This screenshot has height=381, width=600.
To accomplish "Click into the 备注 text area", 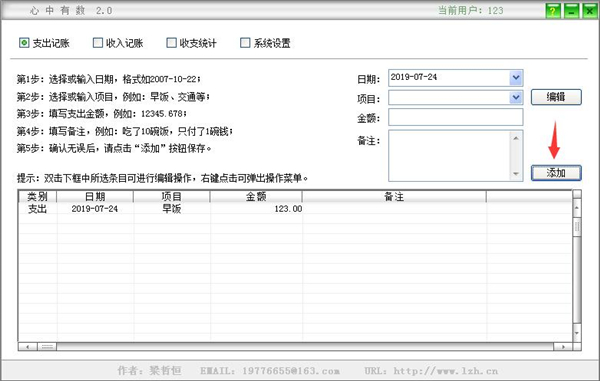I will 449,155.
